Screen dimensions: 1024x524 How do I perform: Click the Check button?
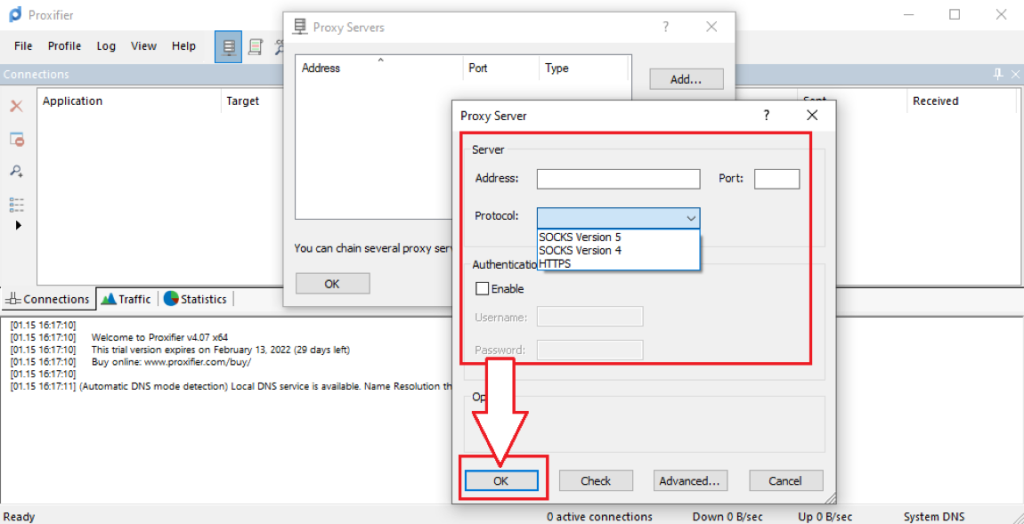coord(595,481)
